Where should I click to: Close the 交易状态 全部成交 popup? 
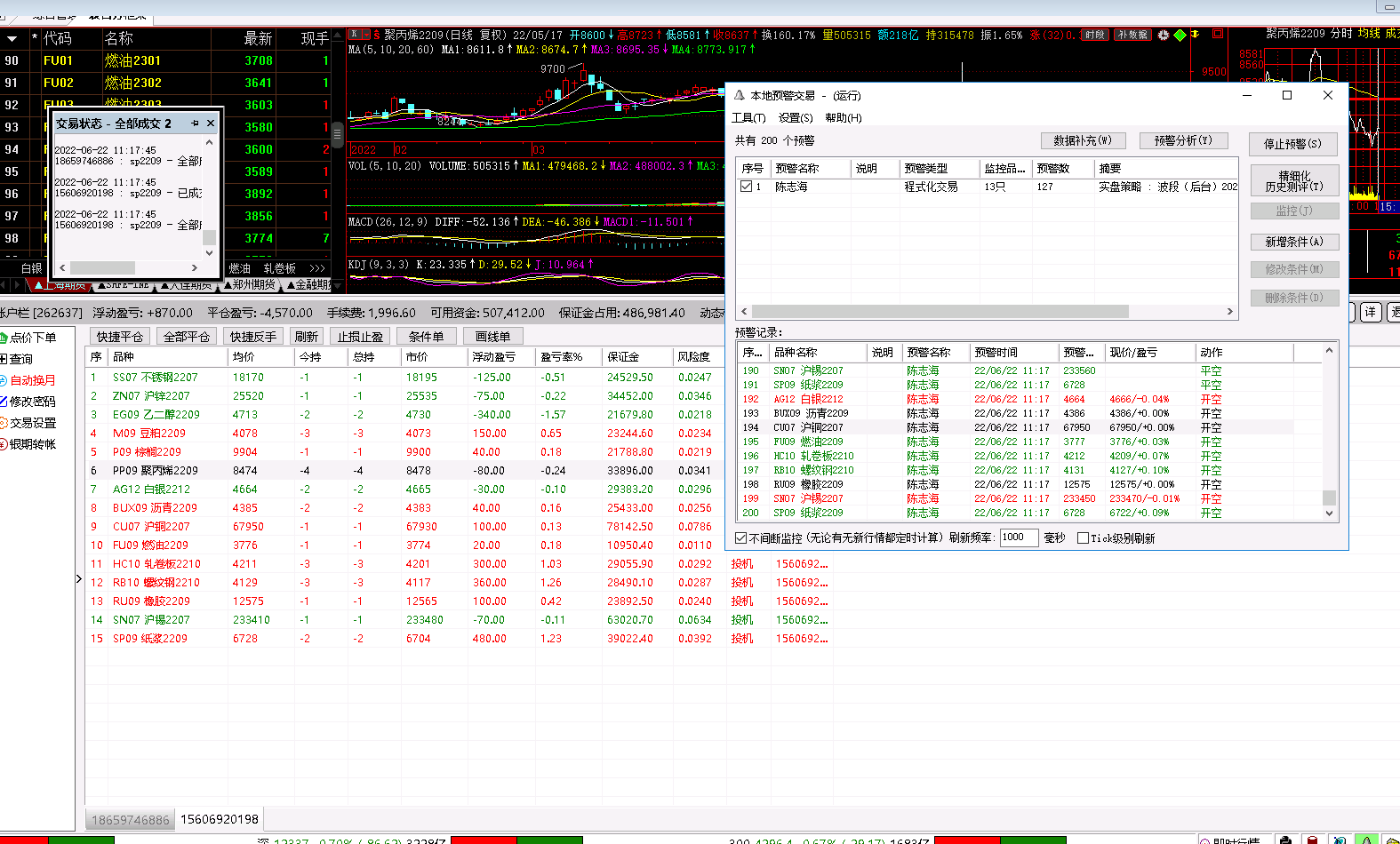pyautogui.click(x=211, y=123)
